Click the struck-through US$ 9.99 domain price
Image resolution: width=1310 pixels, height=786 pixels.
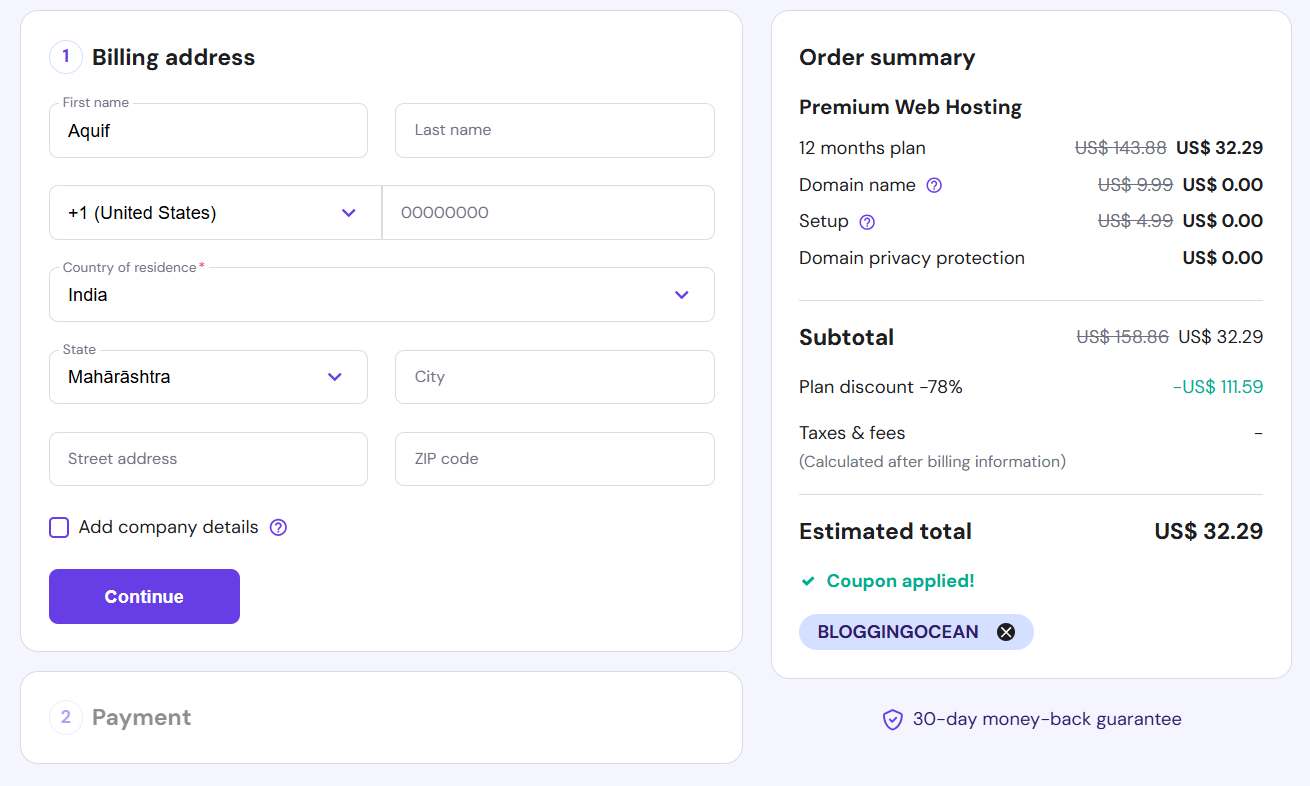pyautogui.click(x=1136, y=185)
